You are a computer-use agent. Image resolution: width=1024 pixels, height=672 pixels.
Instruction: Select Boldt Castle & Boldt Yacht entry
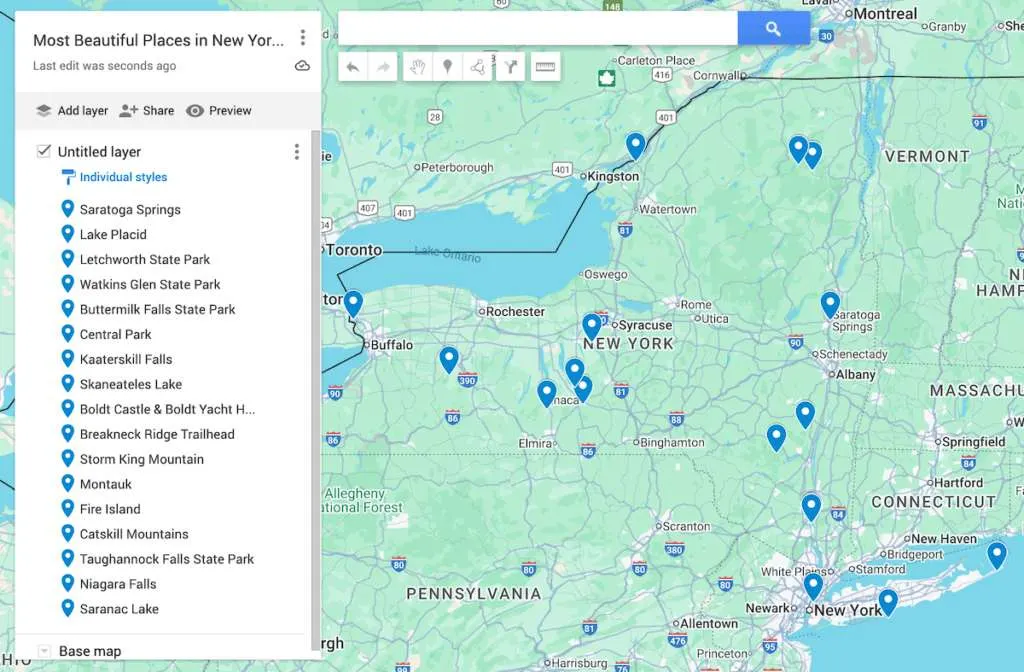tap(167, 409)
